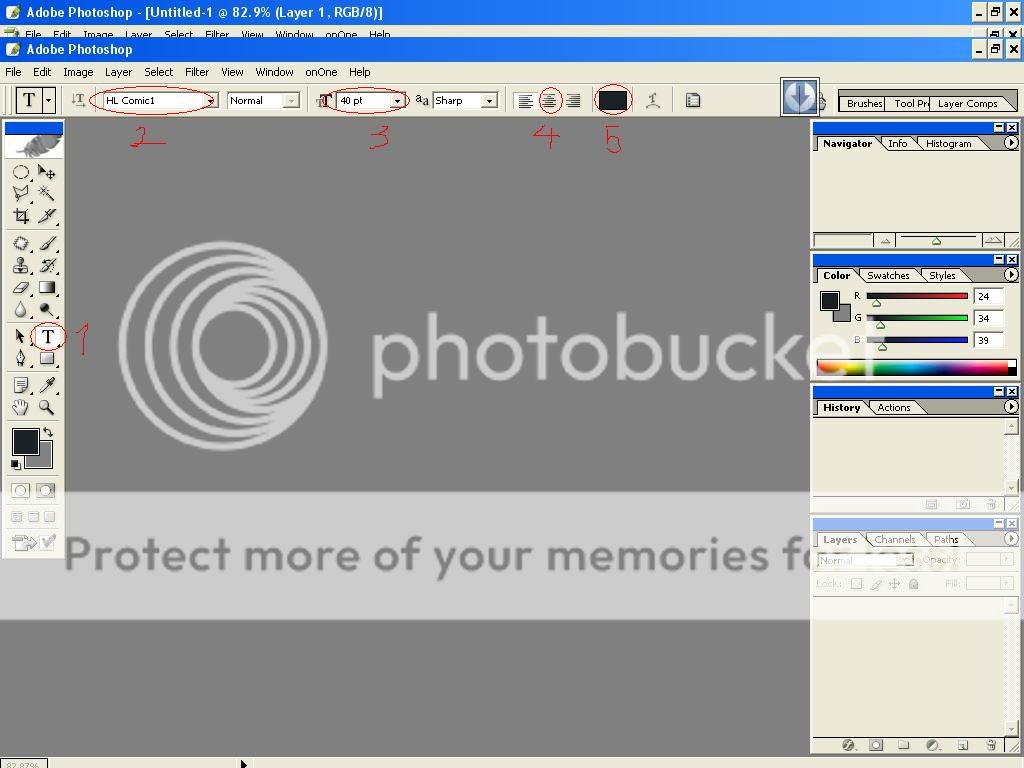Select the Rectangle shape tool
This screenshot has width=1024, height=768.
[46, 359]
